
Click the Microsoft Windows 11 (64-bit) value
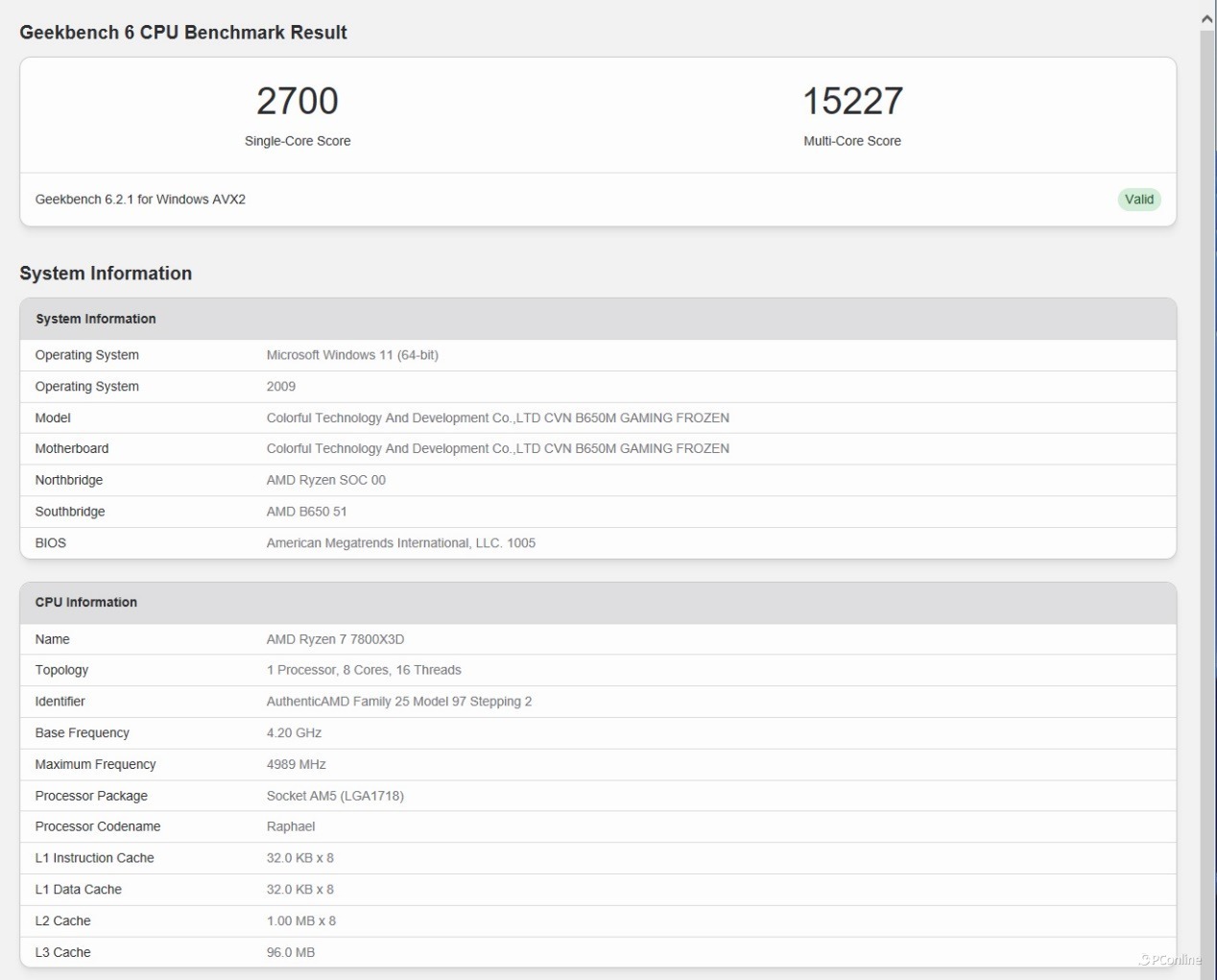coord(352,355)
